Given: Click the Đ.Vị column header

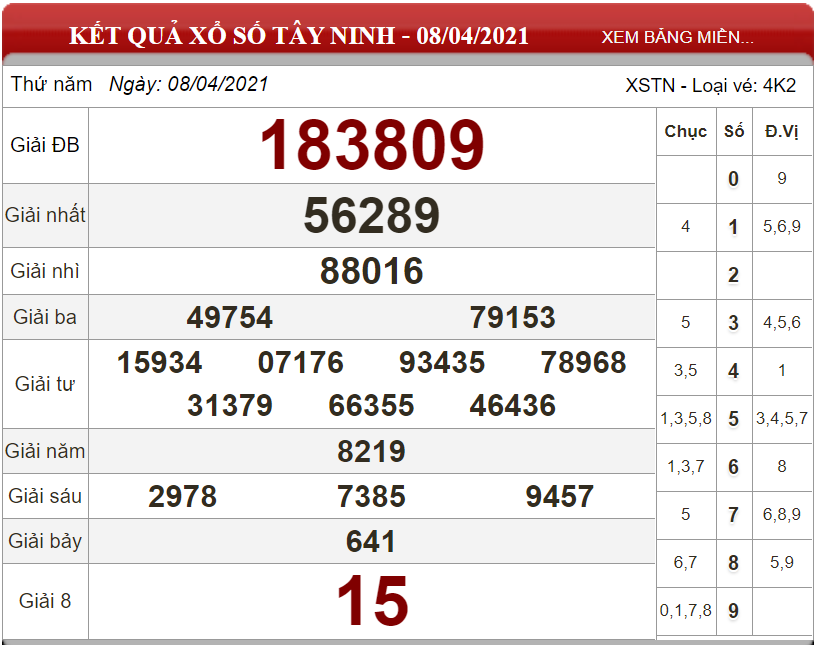Looking at the screenshot, I should [781, 131].
